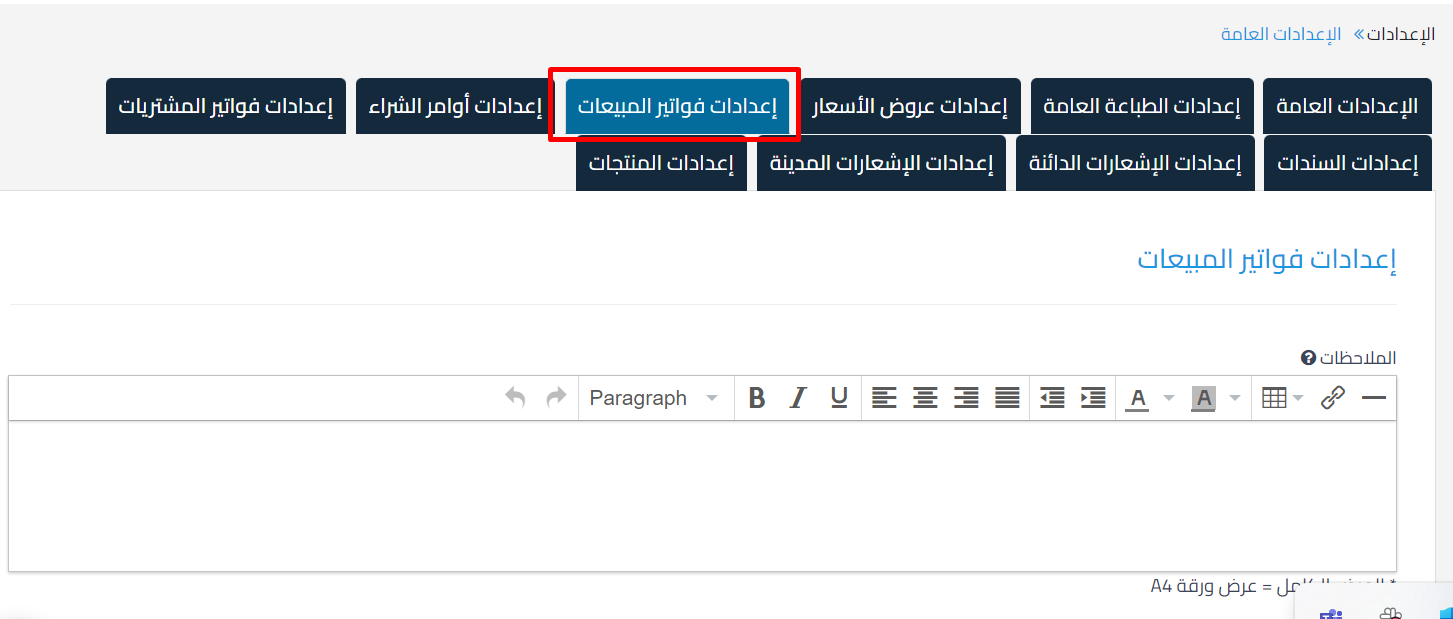Open the font color picker
The width and height of the screenshot is (1453, 619).
click(1138, 397)
